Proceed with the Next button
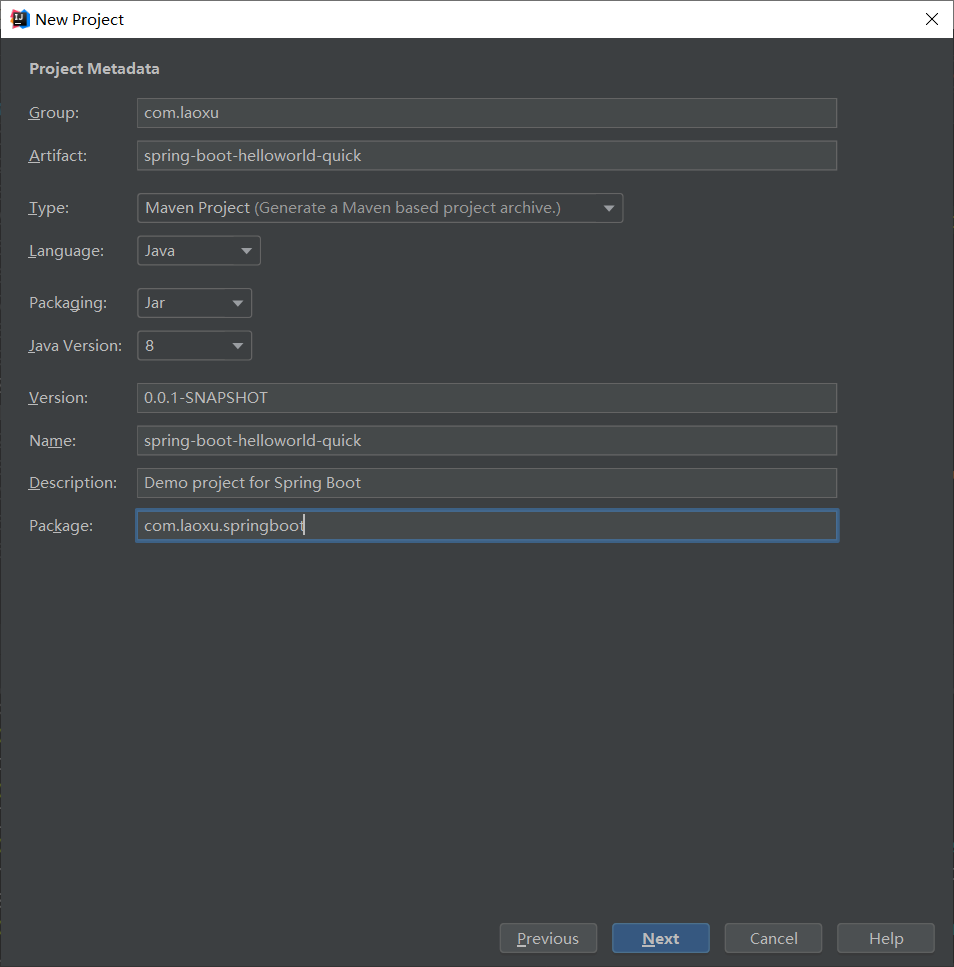Viewport: 954px width, 967px height. coord(660,938)
